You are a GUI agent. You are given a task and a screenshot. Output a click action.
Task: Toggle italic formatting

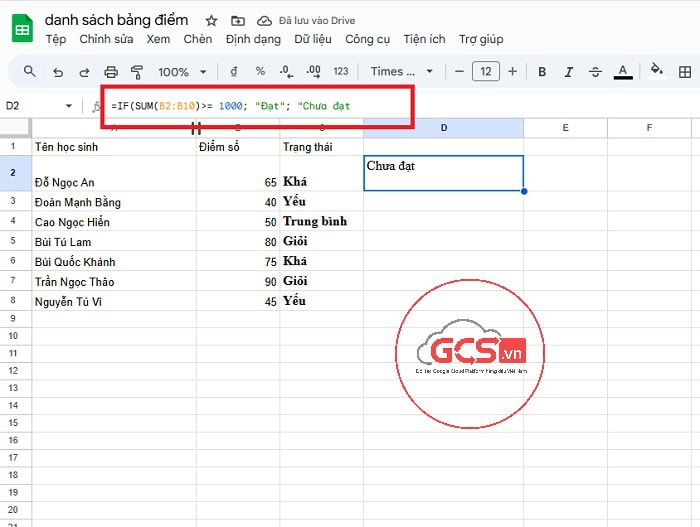click(569, 72)
